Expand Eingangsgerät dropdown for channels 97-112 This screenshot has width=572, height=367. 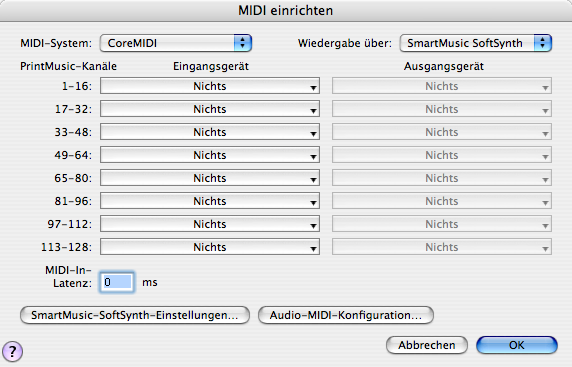point(210,224)
